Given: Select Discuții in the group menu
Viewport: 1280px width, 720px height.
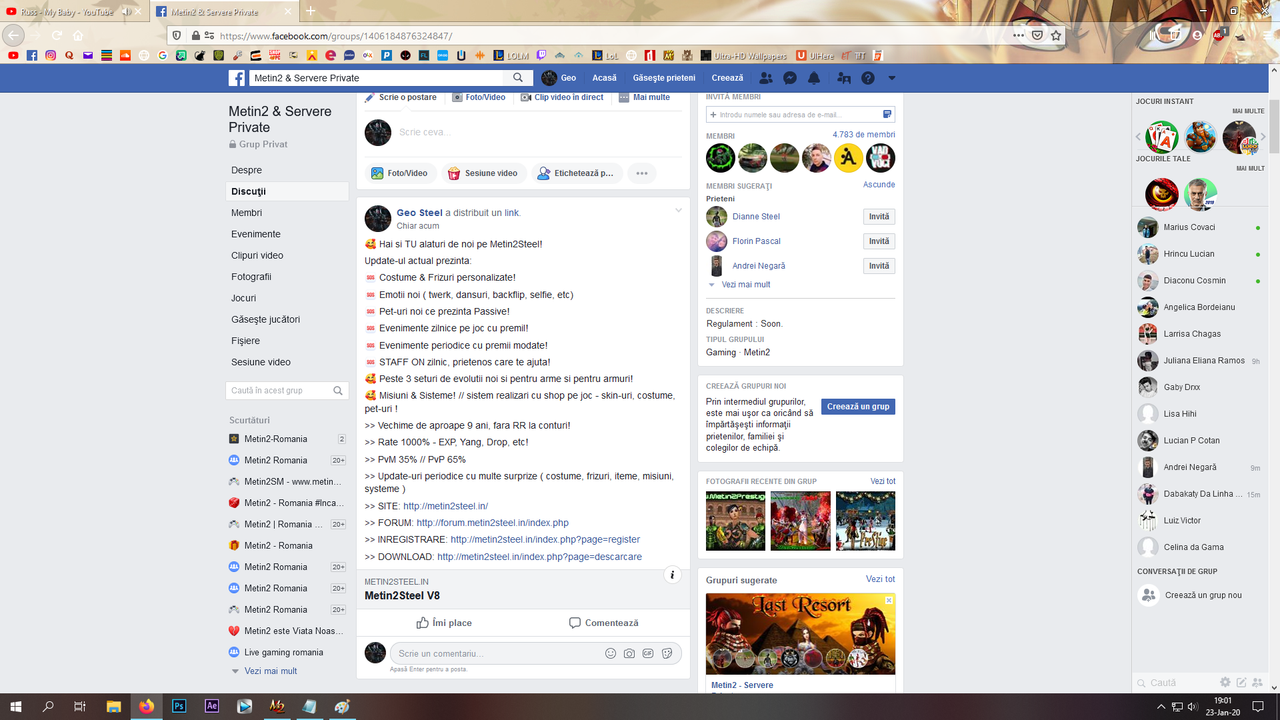Looking at the screenshot, I should pos(288,191).
